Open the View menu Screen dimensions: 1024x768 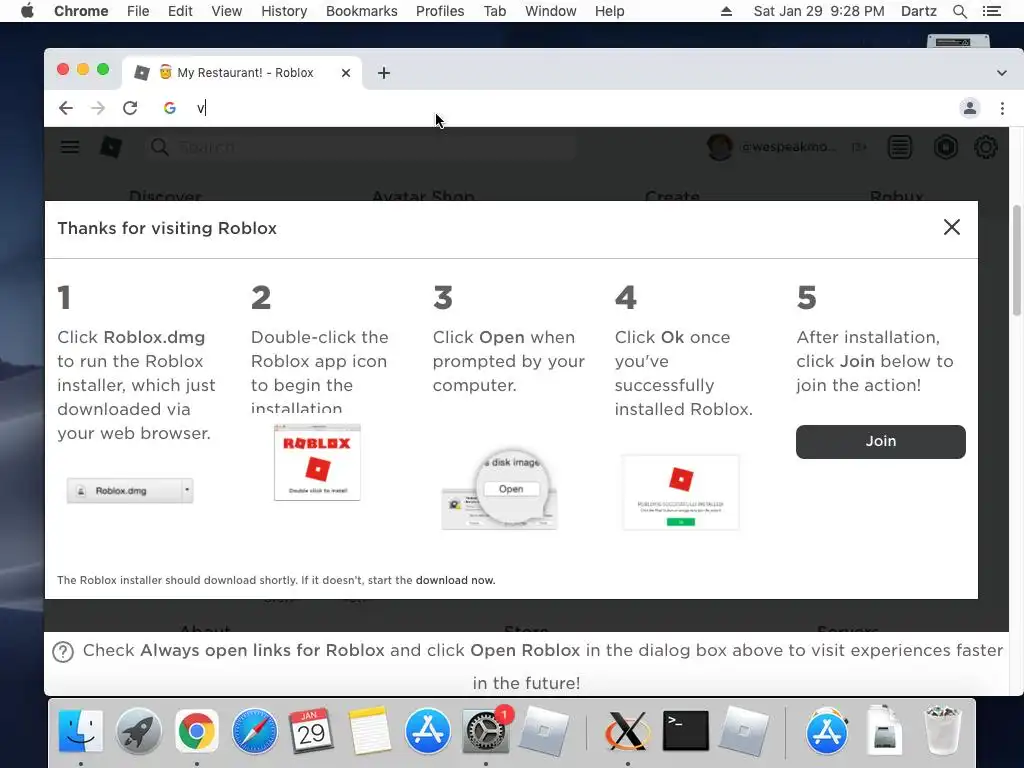coord(227,11)
